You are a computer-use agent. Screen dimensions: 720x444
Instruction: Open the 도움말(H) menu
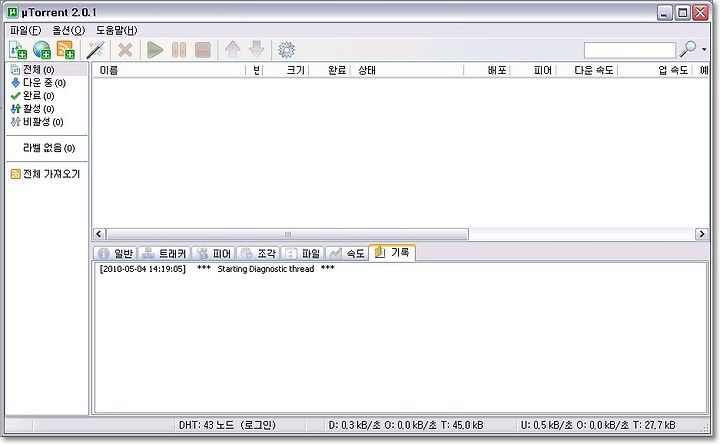(x=116, y=30)
